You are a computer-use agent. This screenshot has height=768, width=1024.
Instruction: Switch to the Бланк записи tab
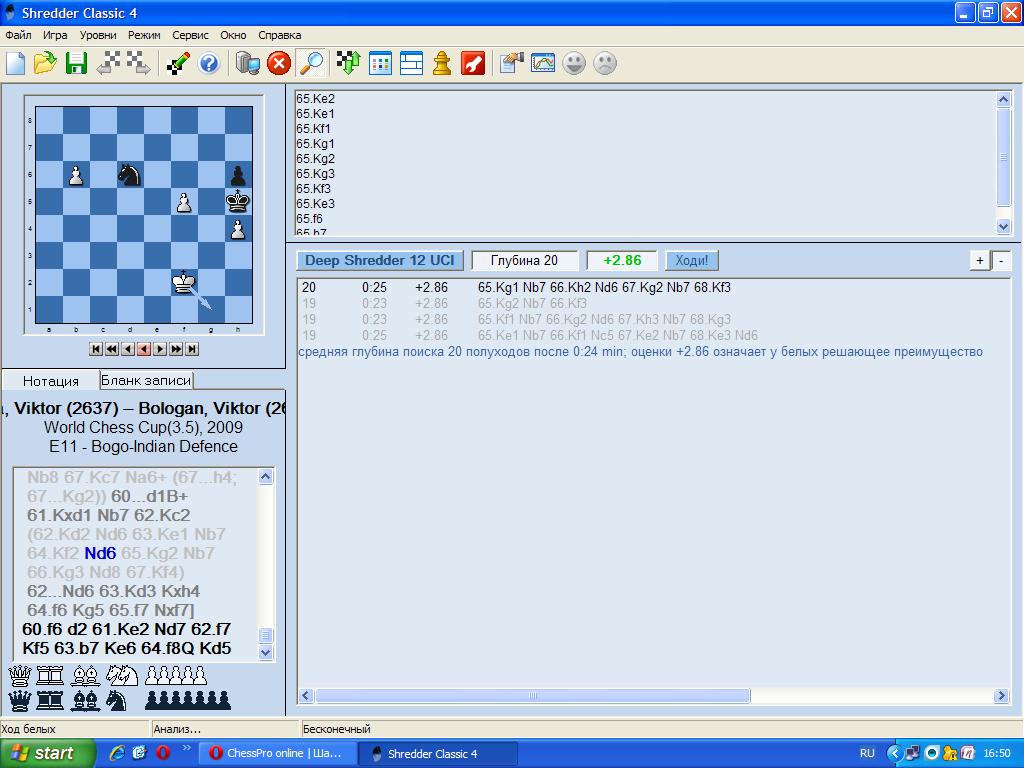[146, 380]
